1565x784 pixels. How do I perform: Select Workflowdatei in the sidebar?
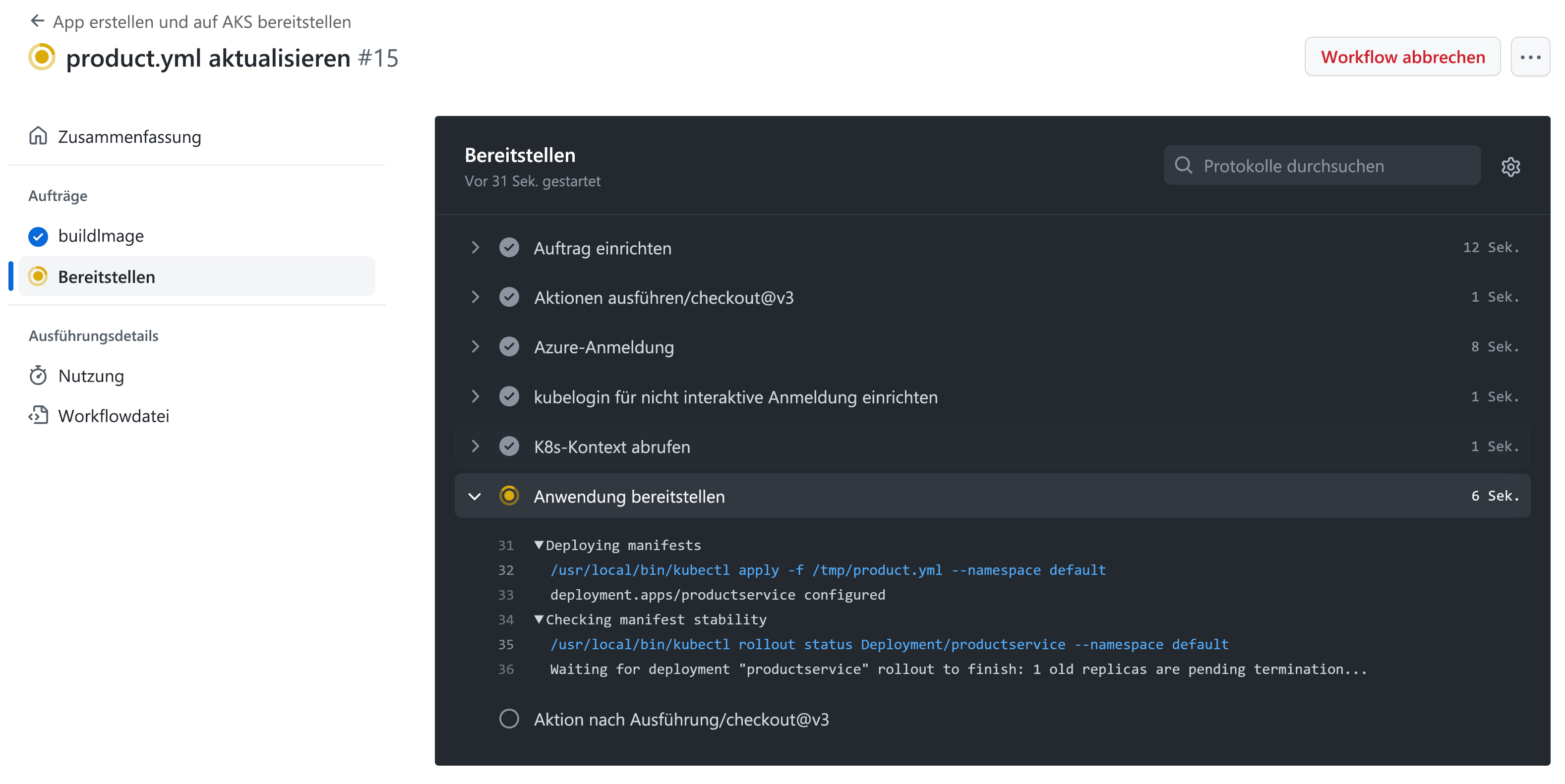pos(114,415)
